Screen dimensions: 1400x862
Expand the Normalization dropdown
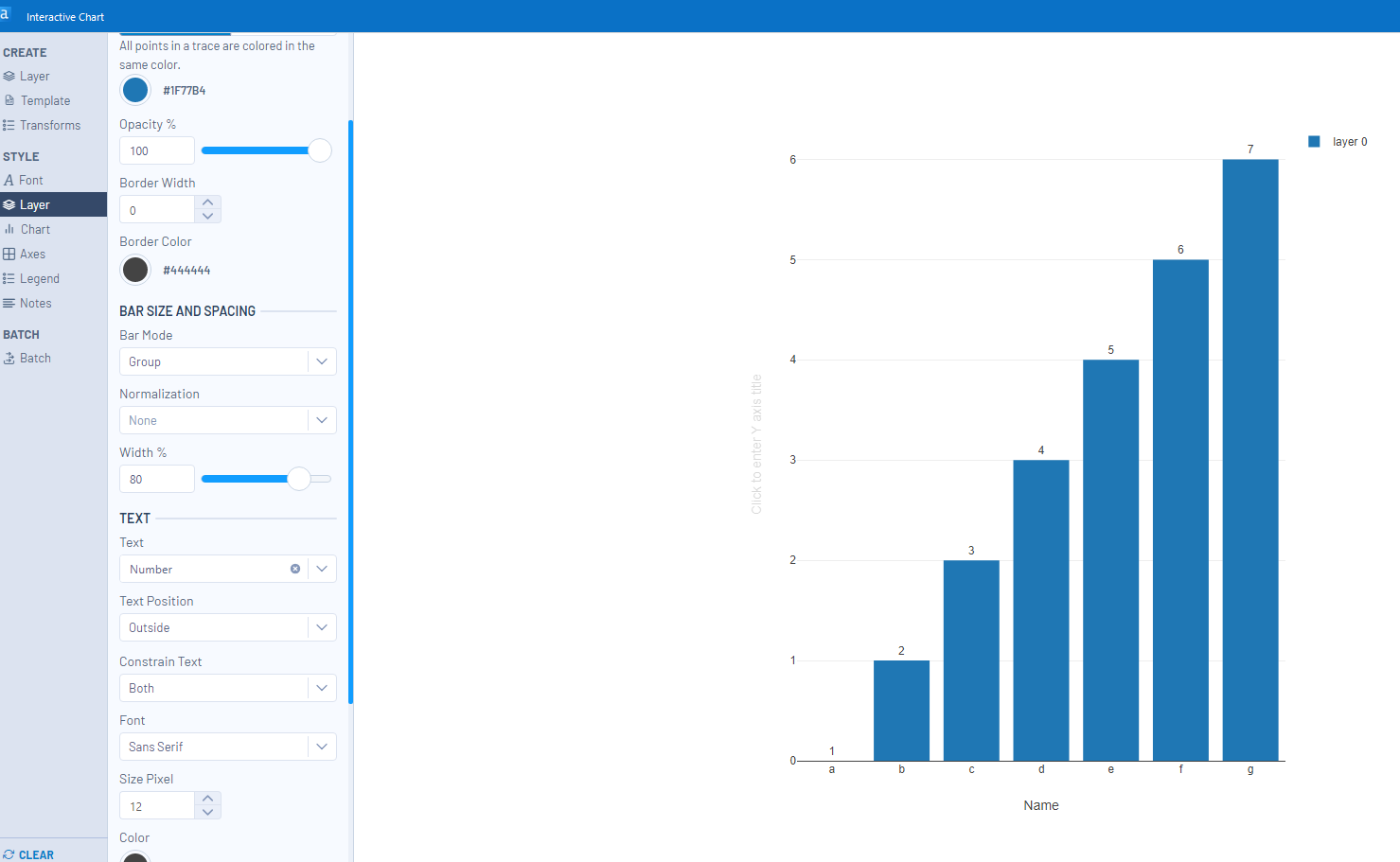coord(322,420)
